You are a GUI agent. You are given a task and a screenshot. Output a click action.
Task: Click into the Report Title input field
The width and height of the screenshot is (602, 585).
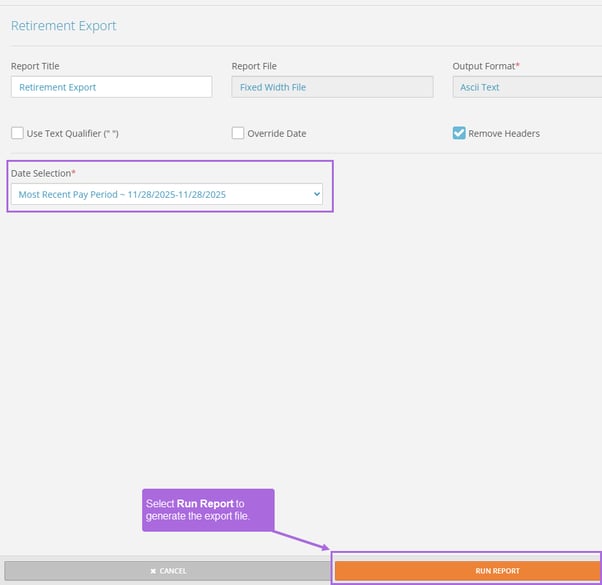tap(111, 87)
